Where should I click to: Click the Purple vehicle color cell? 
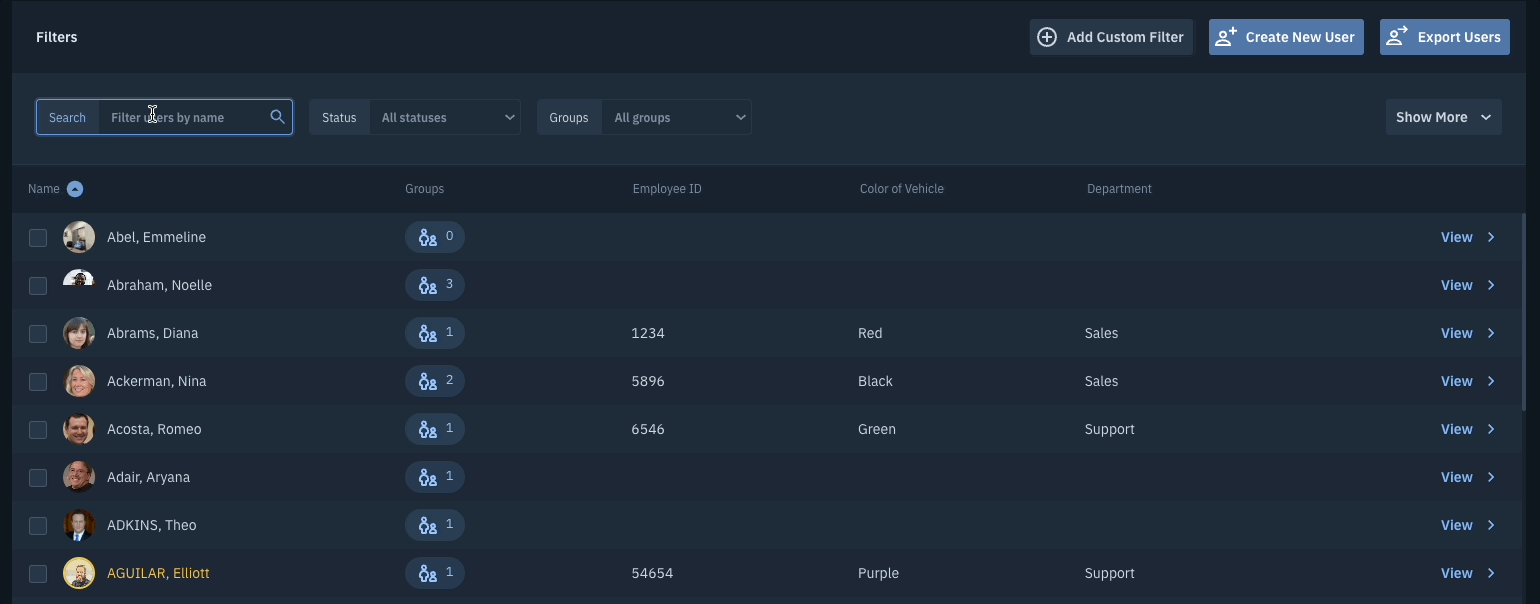click(878, 573)
